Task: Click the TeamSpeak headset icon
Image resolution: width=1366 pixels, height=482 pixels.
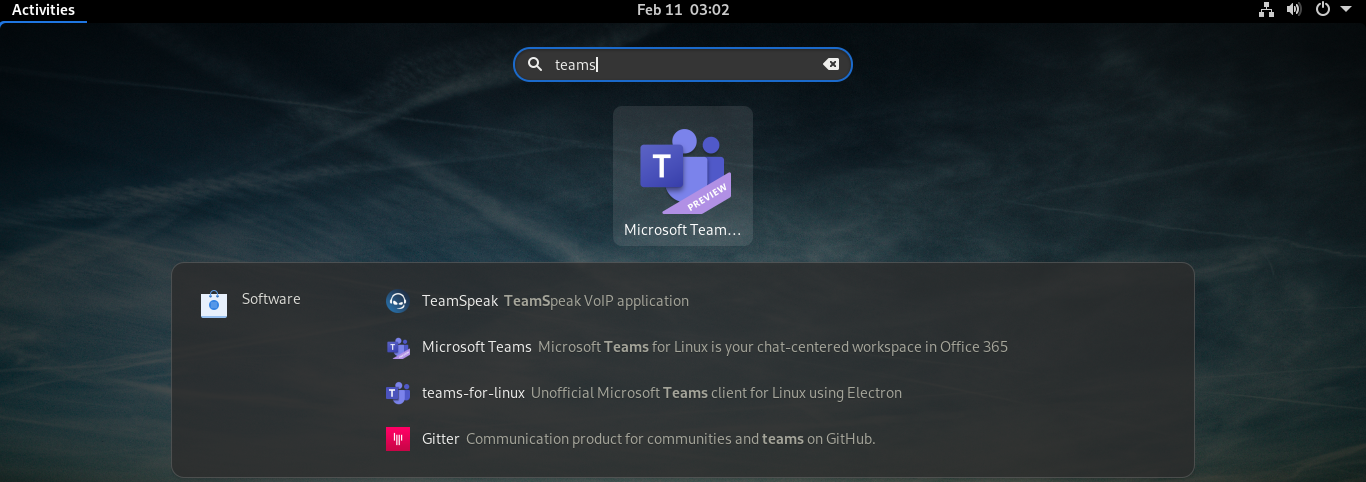Action: (398, 301)
